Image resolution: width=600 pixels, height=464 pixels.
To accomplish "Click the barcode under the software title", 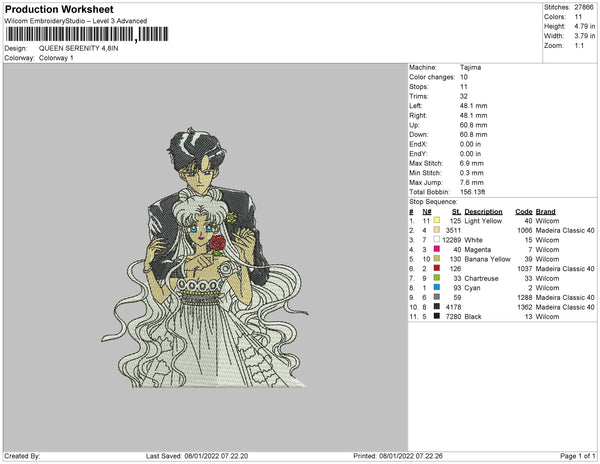I will (x=87, y=34).
